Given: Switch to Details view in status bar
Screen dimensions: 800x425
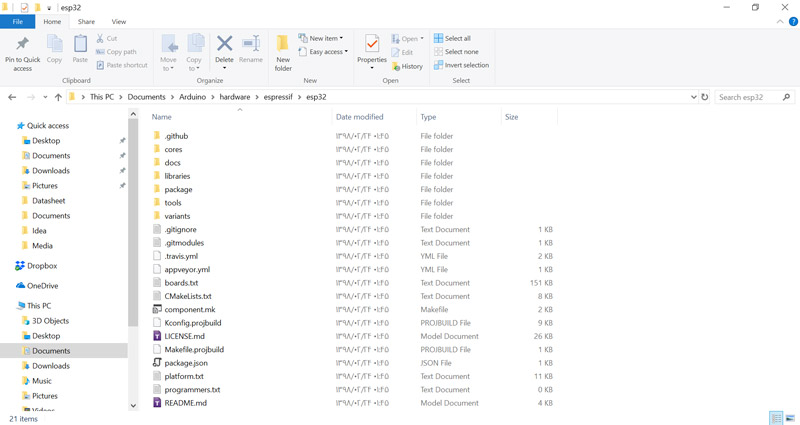Looking at the screenshot, I should (x=776, y=418).
